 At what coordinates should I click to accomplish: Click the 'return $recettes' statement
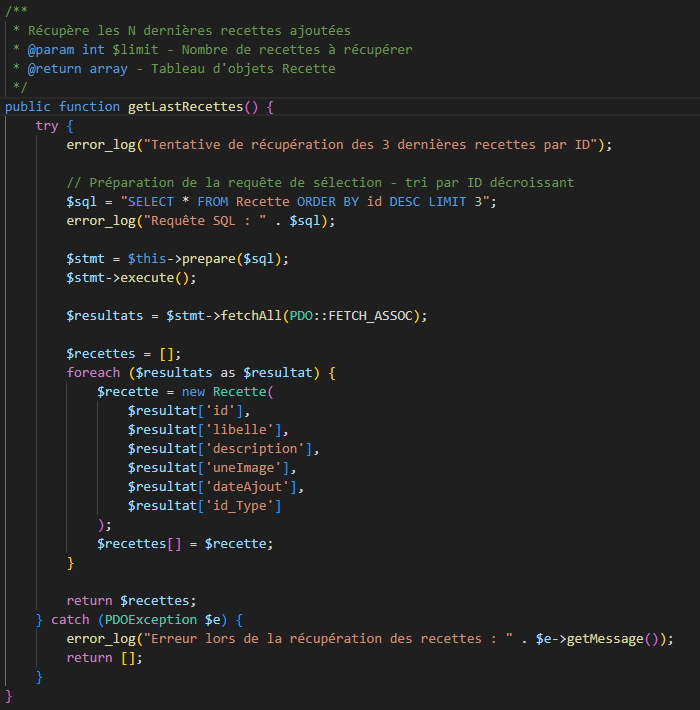pyautogui.click(x=131, y=601)
